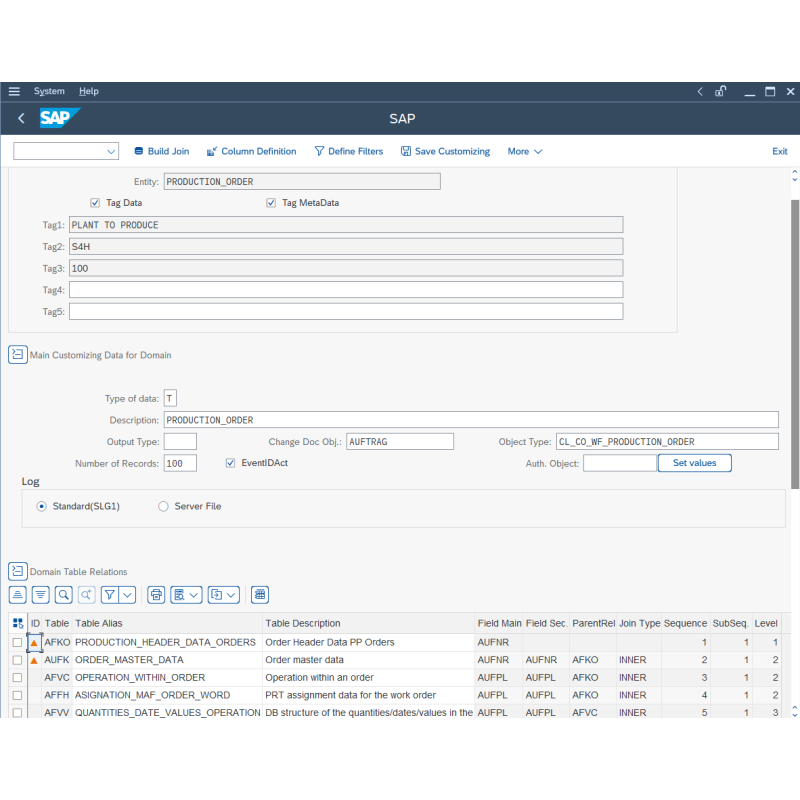This screenshot has height=800, width=800.
Task: Click the Tag1 field PLANT TO PRODUCE
Action: [346, 224]
